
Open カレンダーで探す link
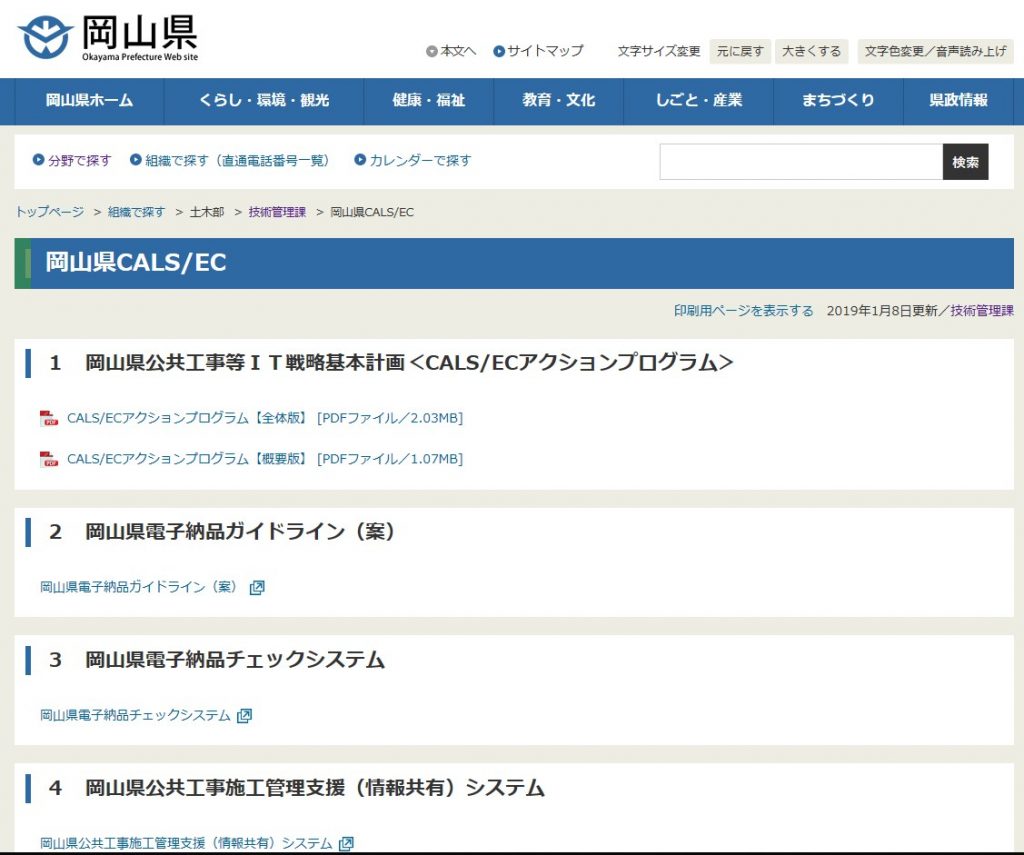click(420, 160)
